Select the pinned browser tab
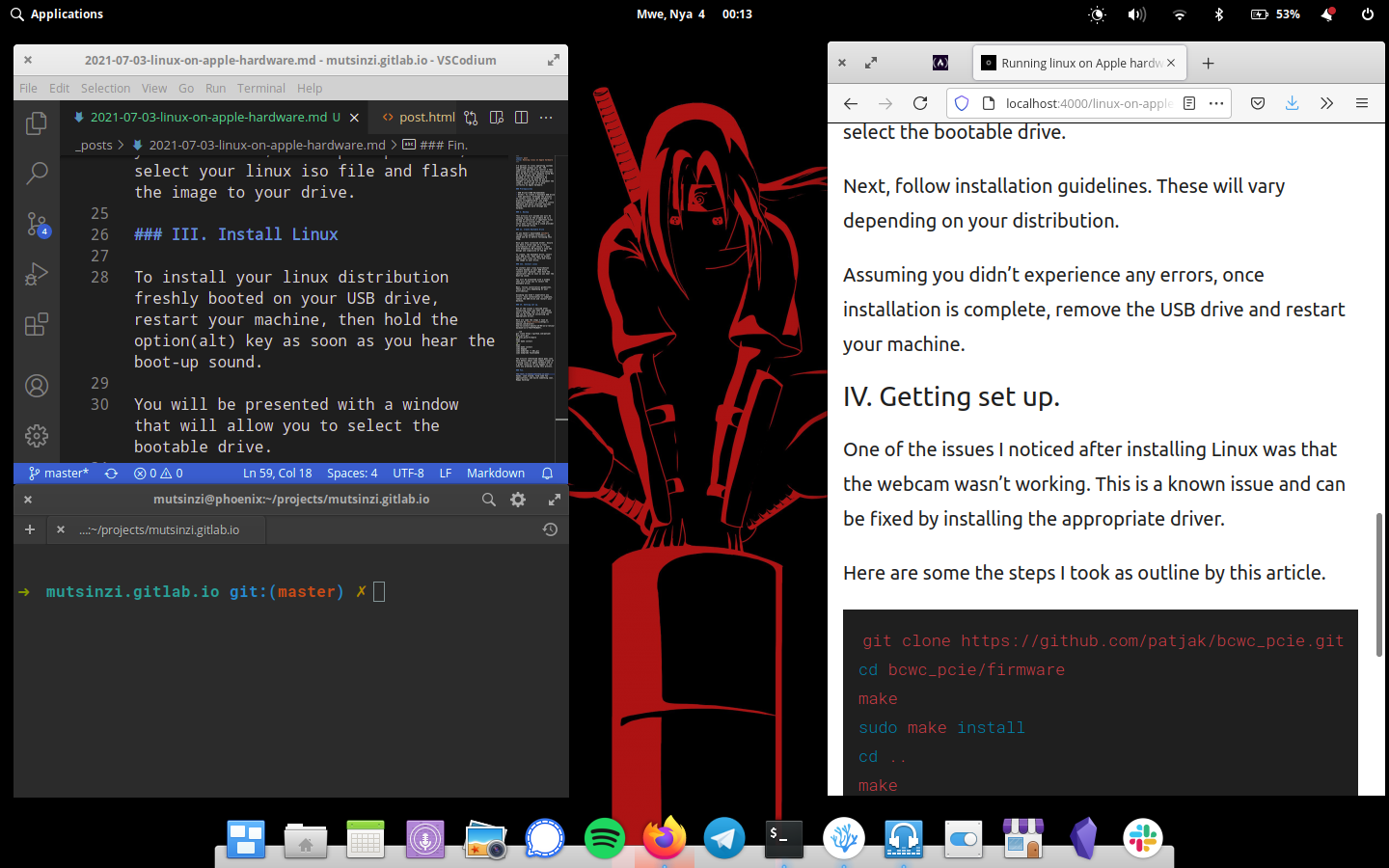The height and width of the screenshot is (868, 1389). [x=940, y=63]
